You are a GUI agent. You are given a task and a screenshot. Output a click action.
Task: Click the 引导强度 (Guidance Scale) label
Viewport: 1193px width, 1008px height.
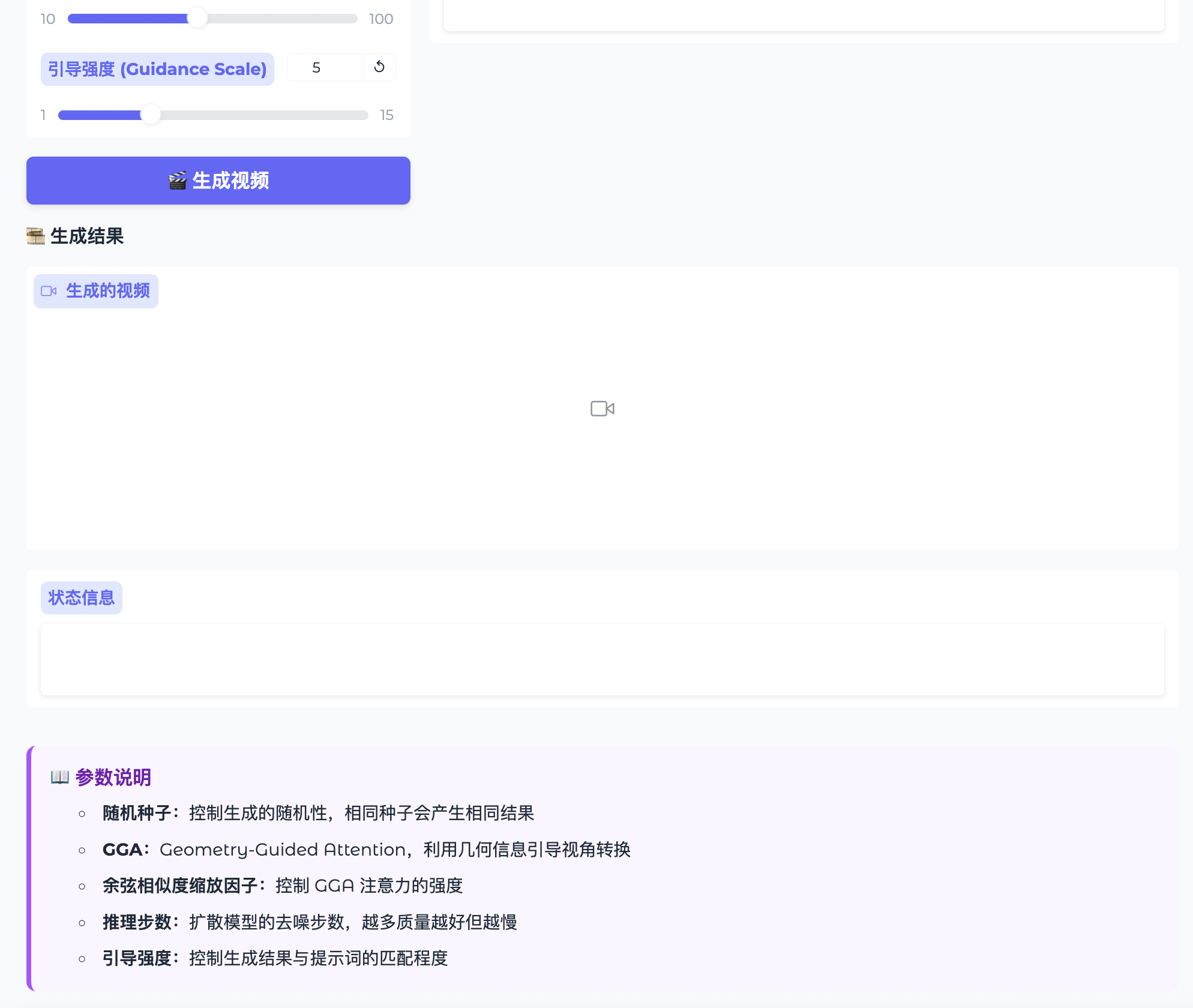157,69
